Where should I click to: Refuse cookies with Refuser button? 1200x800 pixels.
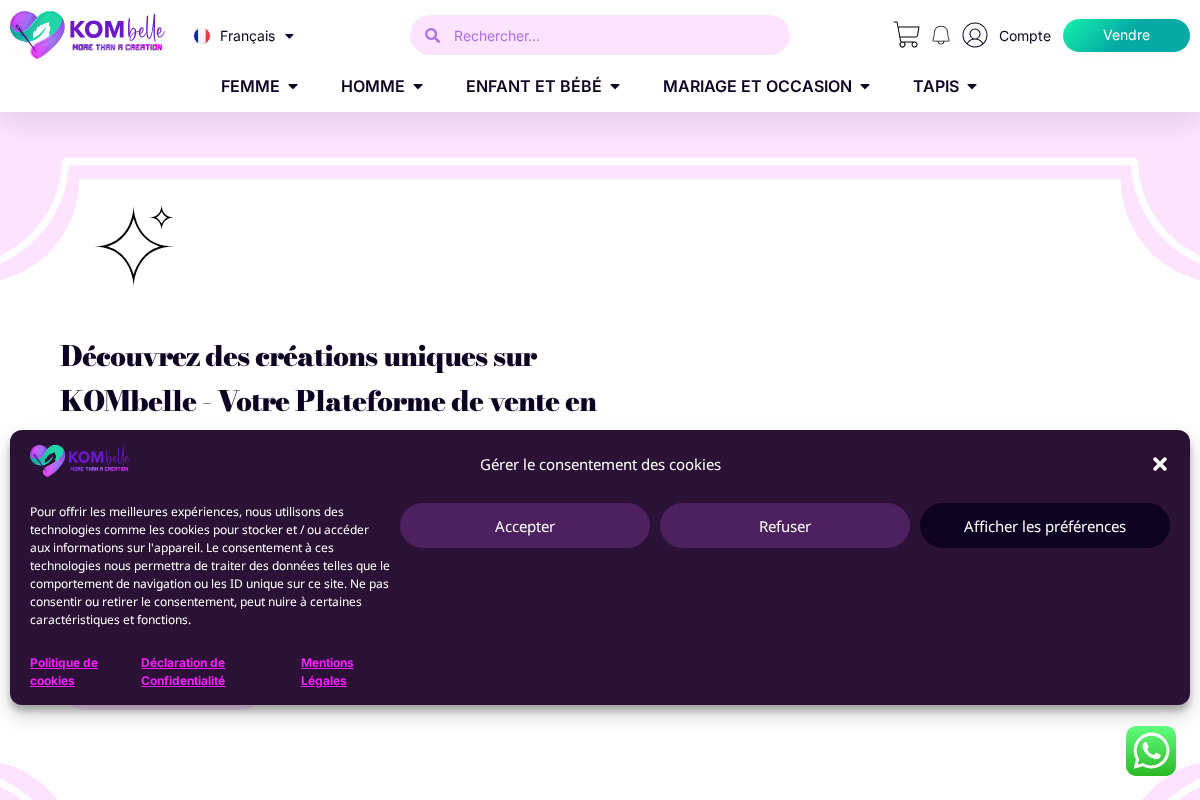(785, 526)
